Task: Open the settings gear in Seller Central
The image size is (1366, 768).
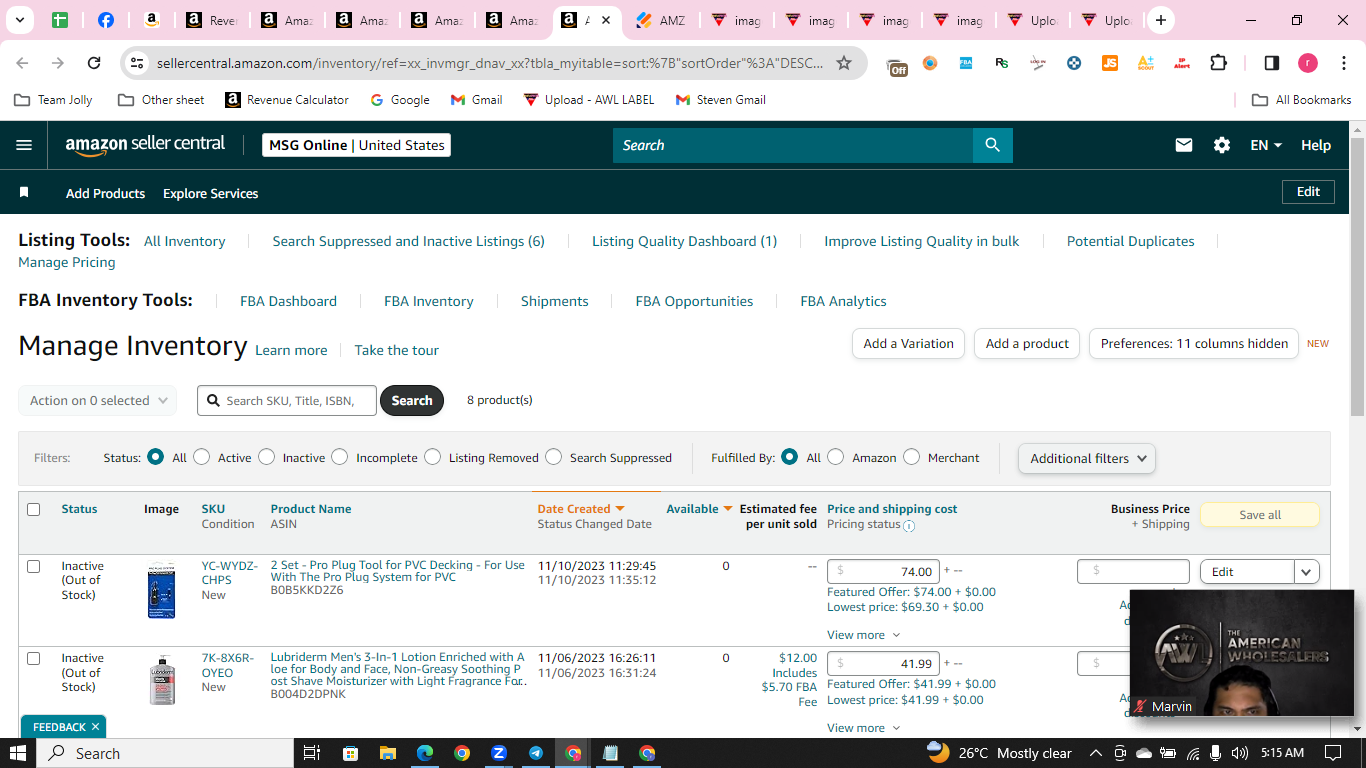Action: (1222, 145)
